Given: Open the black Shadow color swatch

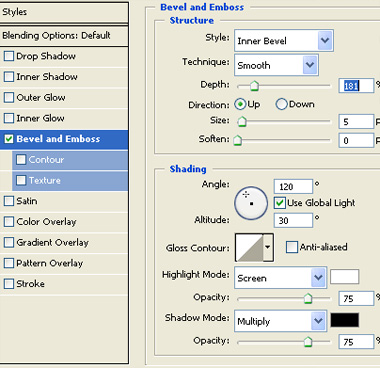Looking at the screenshot, I should point(345,320).
